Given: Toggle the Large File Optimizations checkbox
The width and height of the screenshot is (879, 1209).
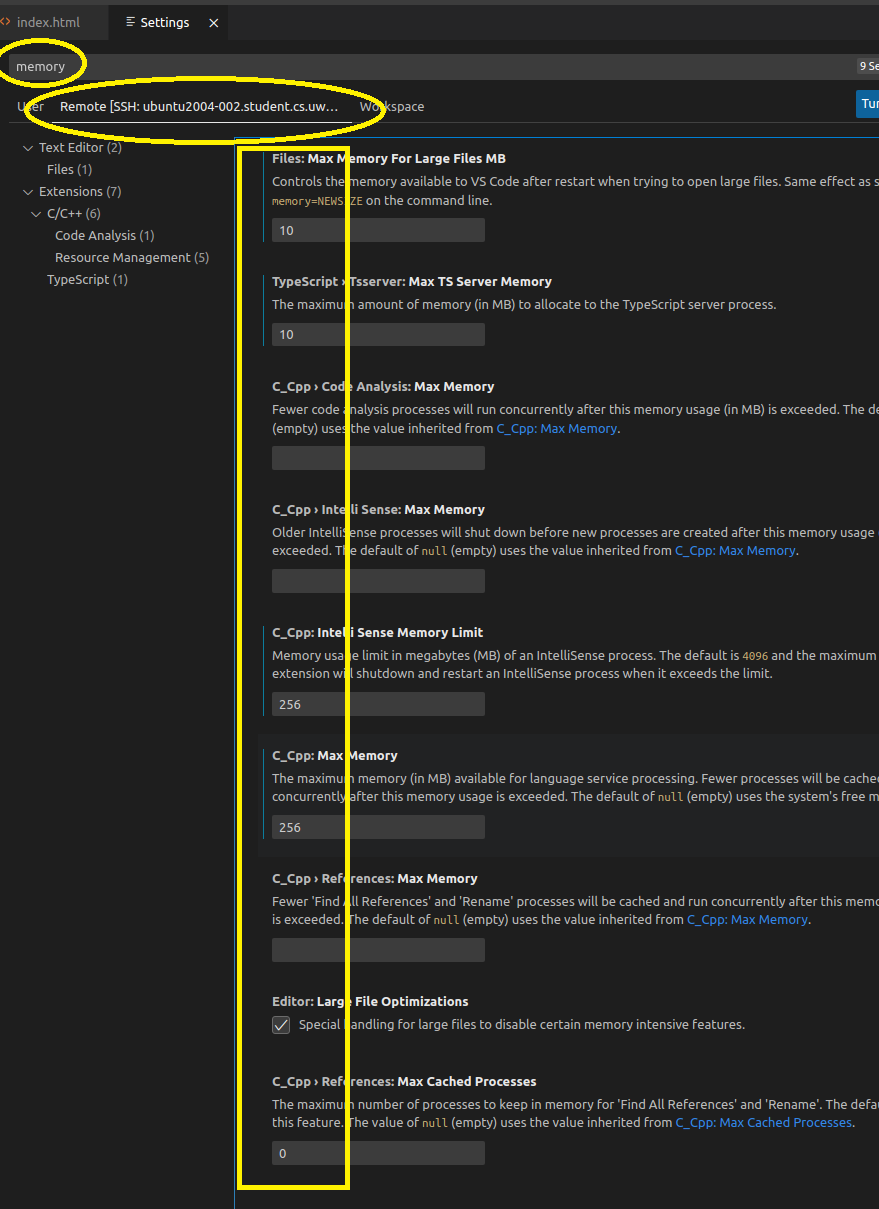Looking at the screenshot, I should (281, 1025).
